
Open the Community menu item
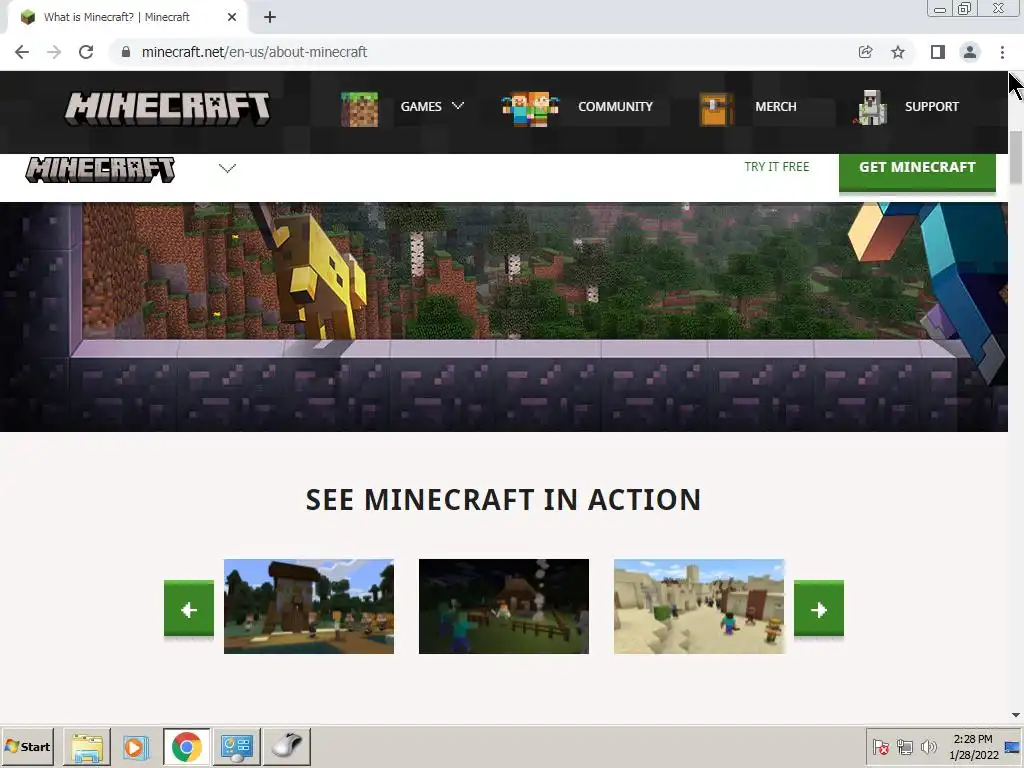tap(615, 106)
